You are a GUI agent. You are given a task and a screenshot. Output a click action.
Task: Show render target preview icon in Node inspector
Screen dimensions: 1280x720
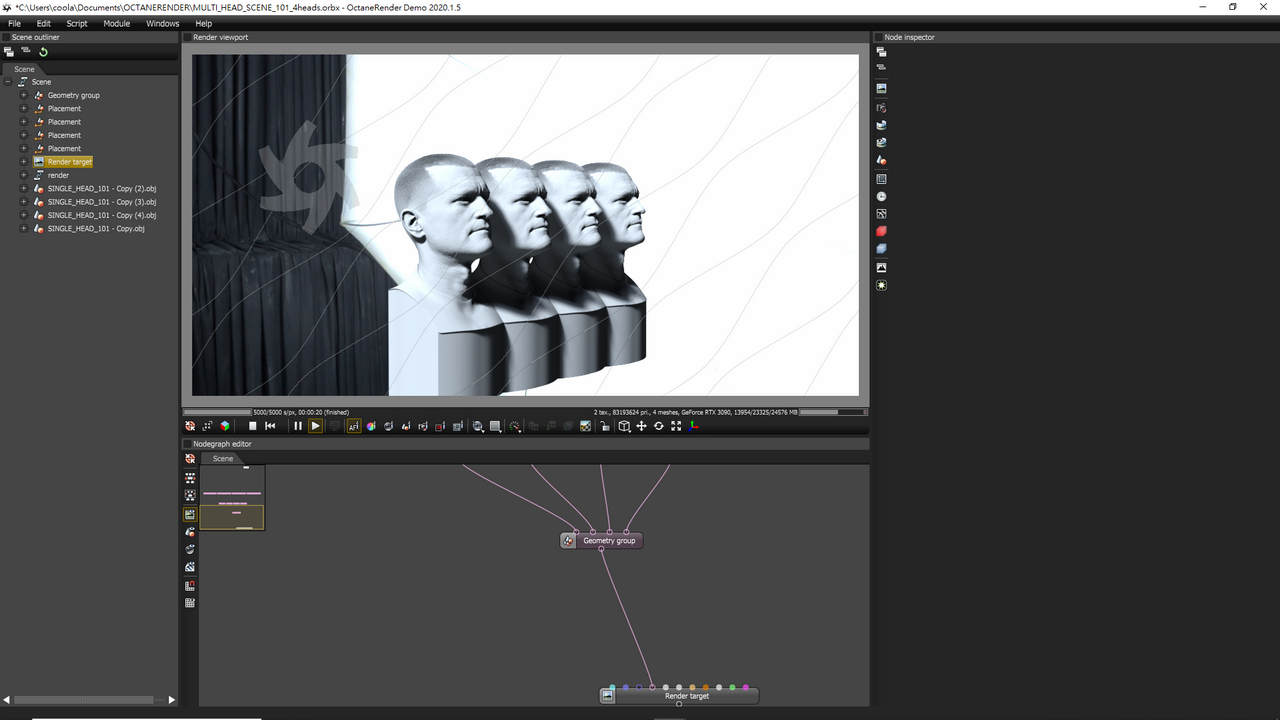point(881,88)
